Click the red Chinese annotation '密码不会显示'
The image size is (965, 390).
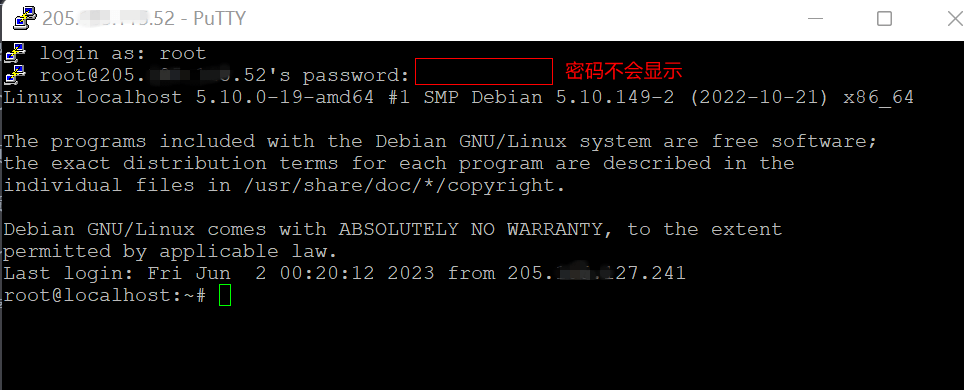623,71
